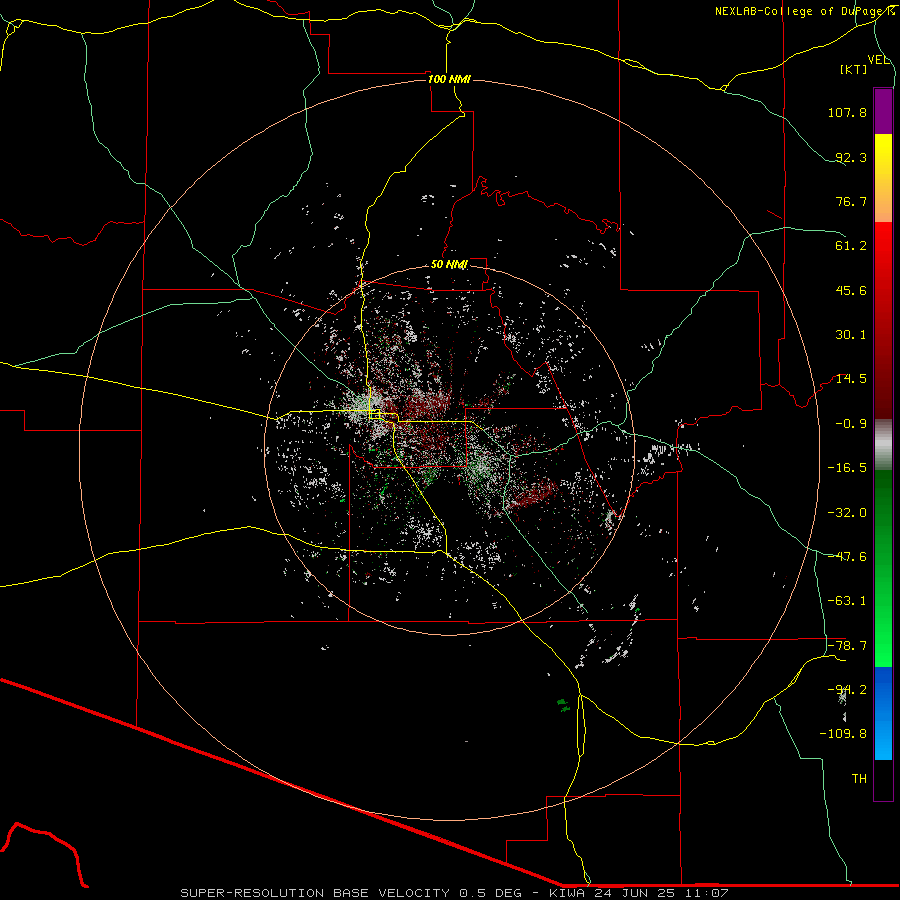The width and height of the screenshot is (900, 900).
Task: Click the 50 NMI range ring label
Action: click(449, 264)
